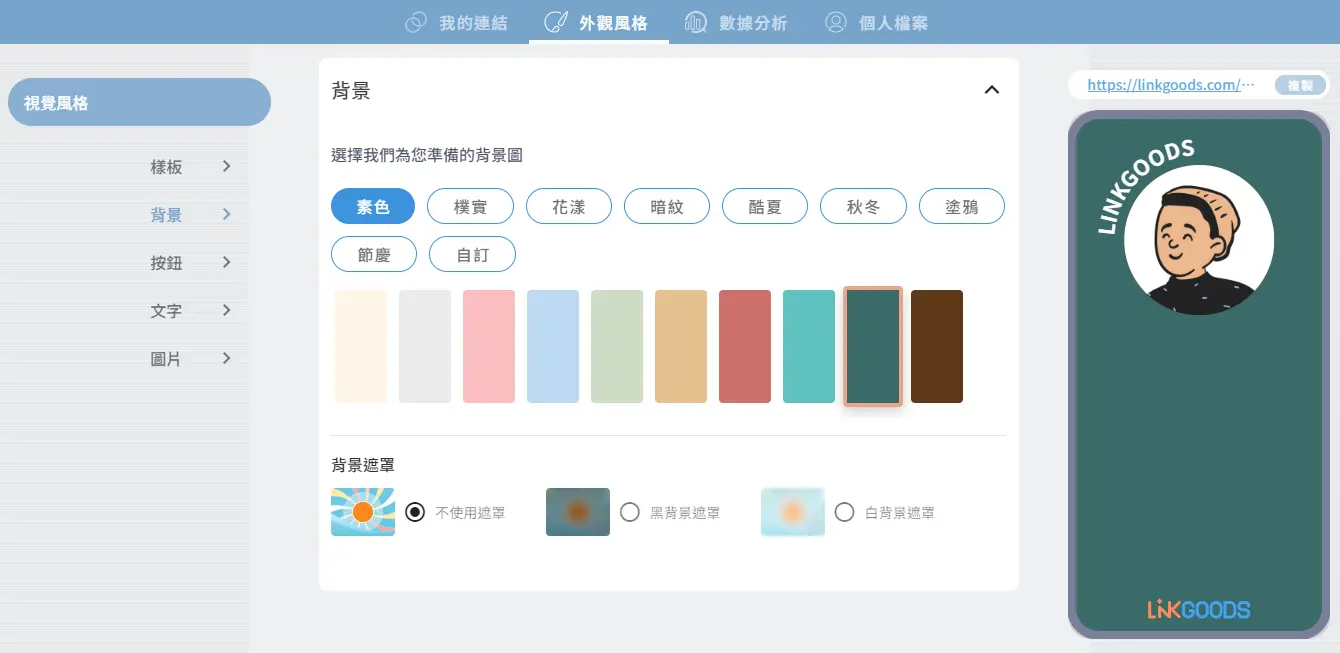Choose the 花漾 background category

click(569, 207)
